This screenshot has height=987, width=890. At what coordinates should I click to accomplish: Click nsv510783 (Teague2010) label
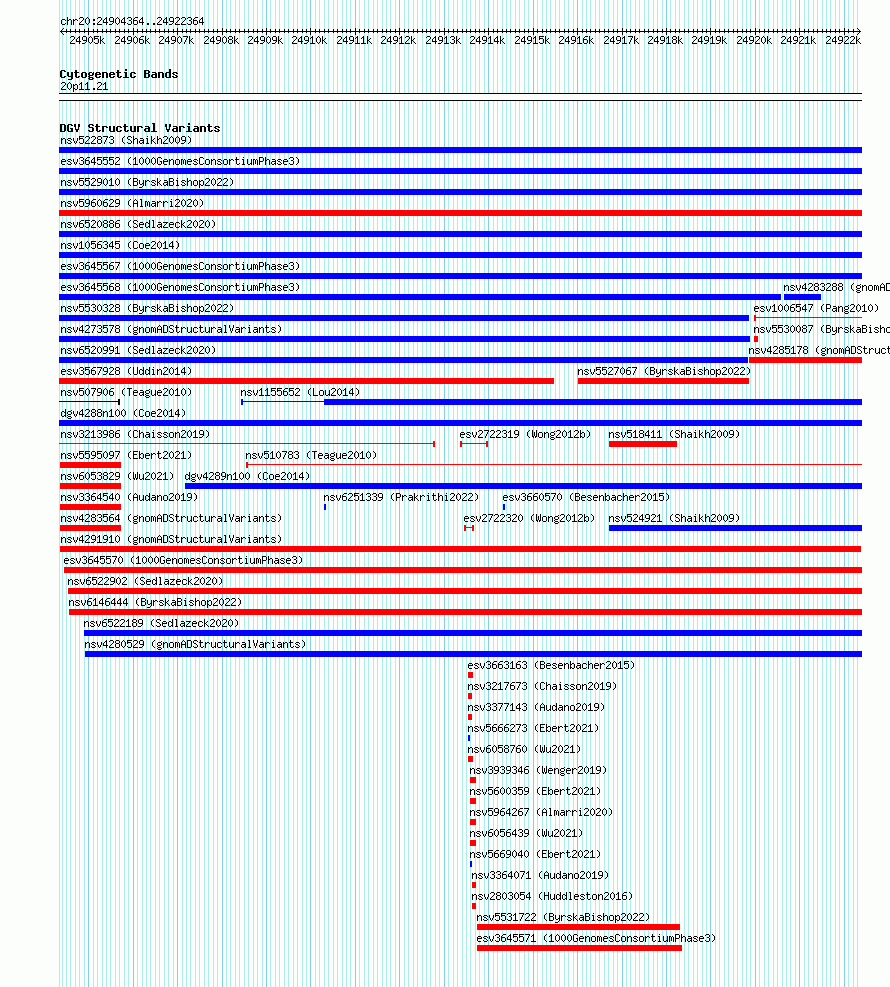(311, 455)
